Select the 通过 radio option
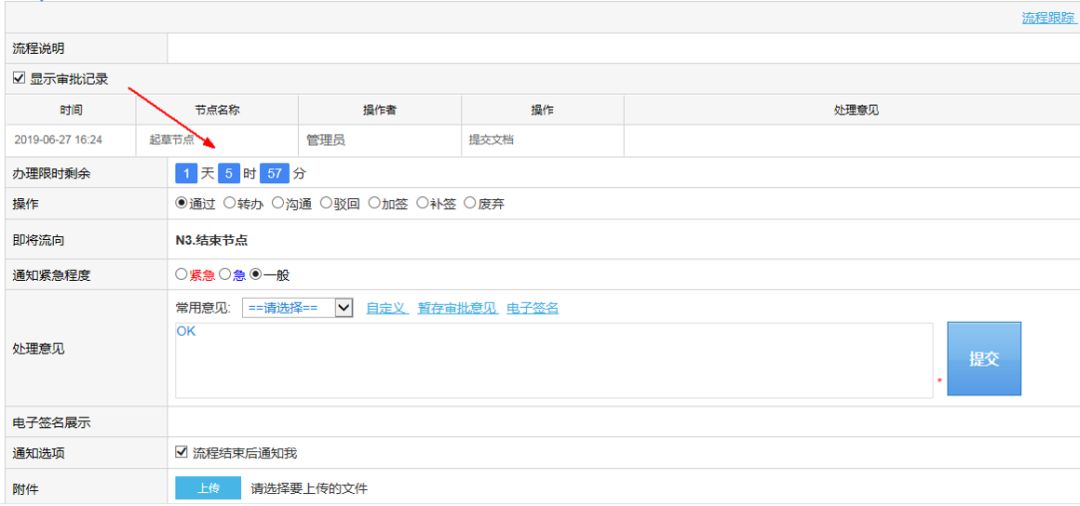 pos(182,204)
